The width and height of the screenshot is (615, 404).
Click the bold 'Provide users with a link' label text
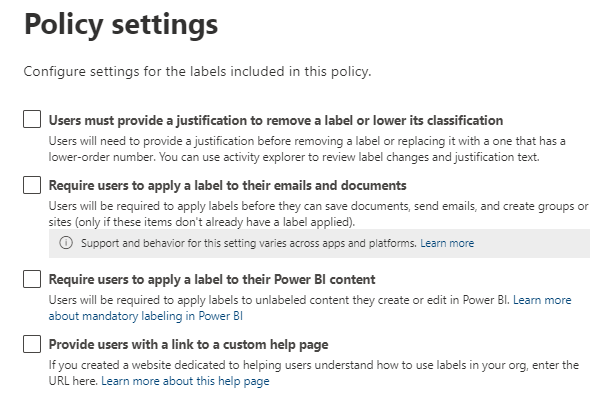point(189,345)
